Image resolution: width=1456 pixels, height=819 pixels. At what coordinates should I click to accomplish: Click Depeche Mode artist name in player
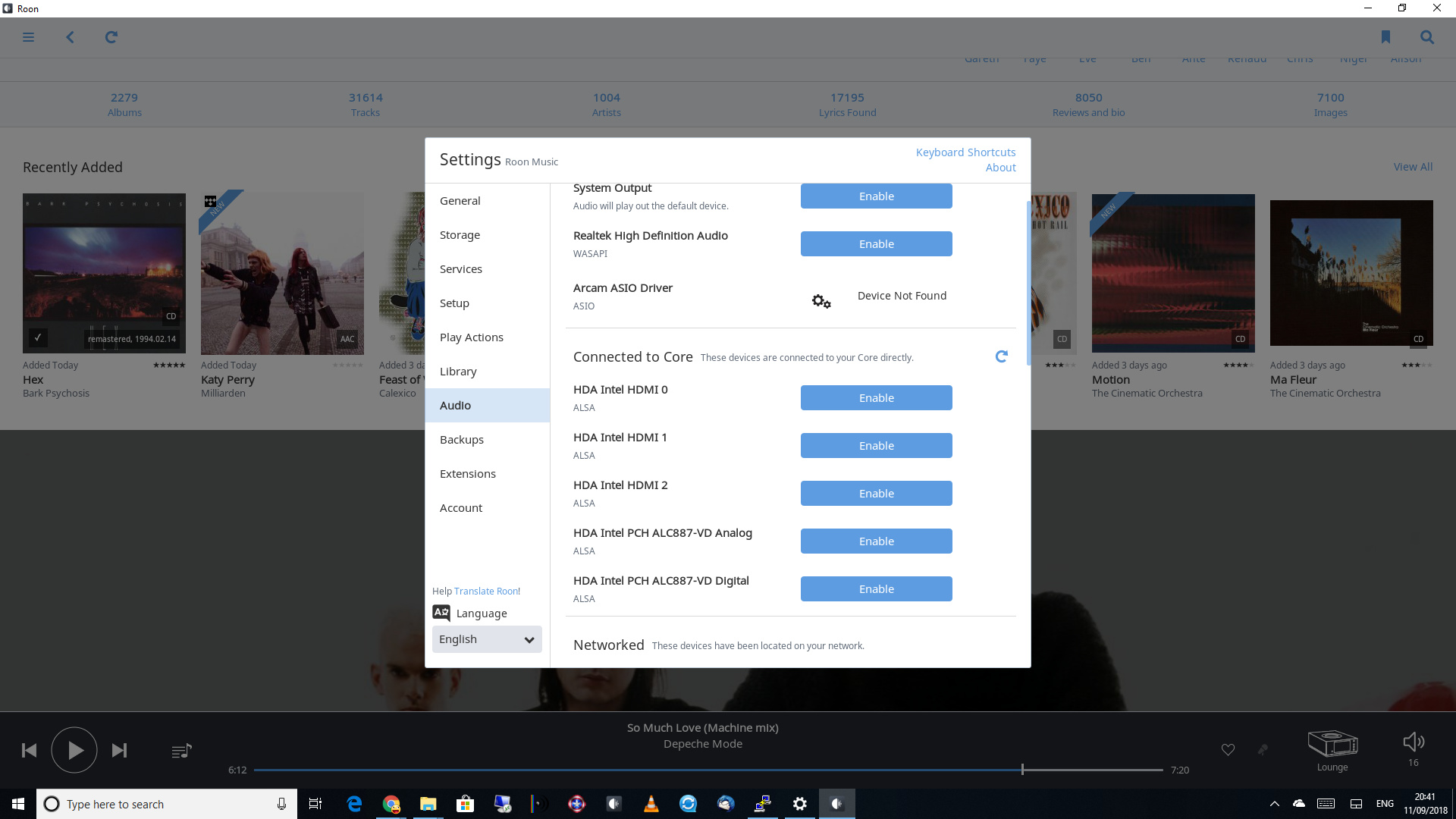(702, 744)
